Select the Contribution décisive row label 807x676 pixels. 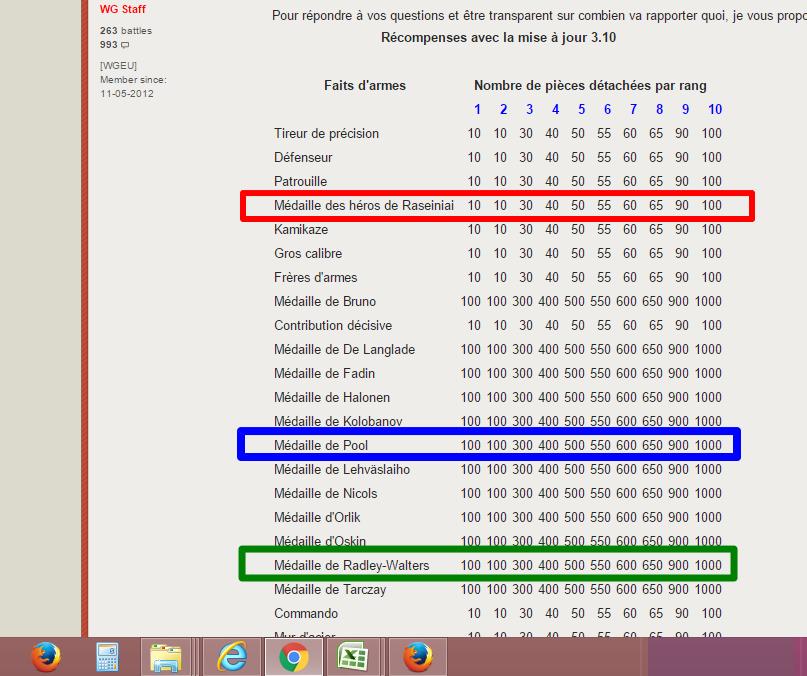333,325
